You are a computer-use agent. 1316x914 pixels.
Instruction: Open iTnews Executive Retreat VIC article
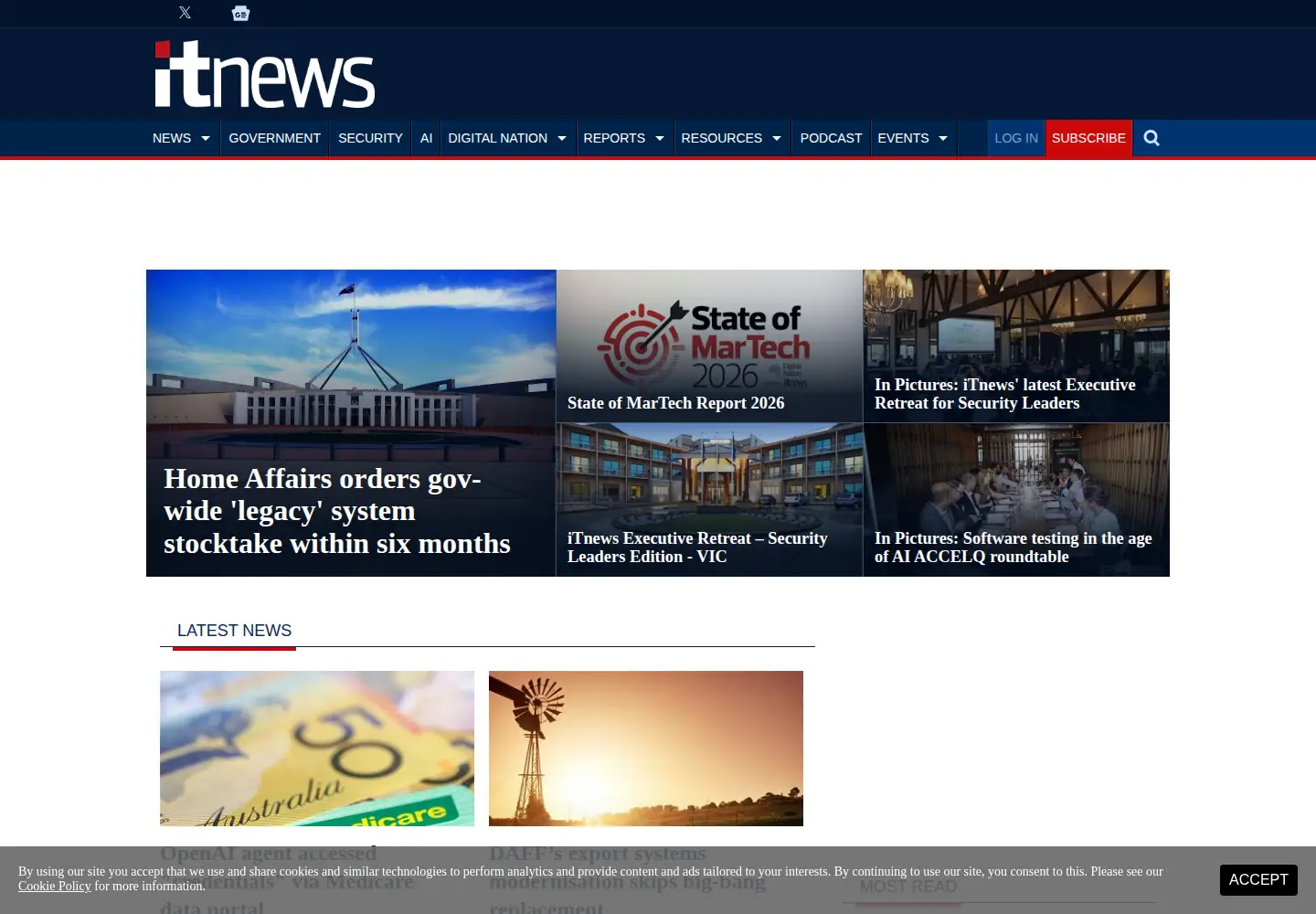coord(697,547)
